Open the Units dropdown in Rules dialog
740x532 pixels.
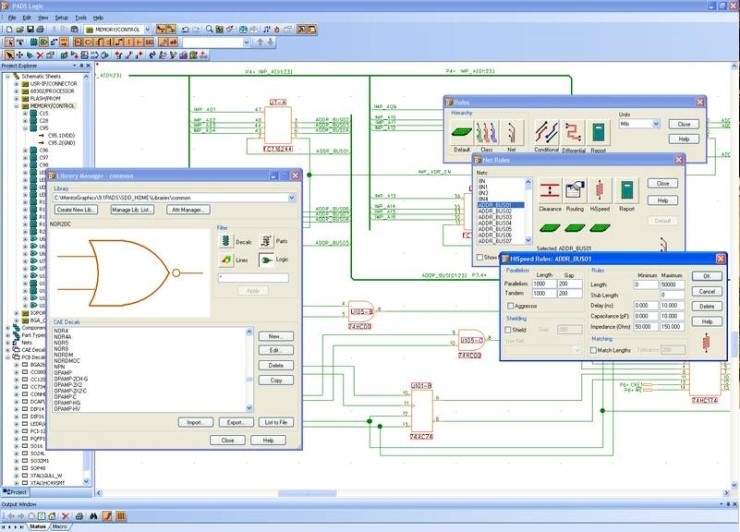pyautogui.click(x=656, y=124)
